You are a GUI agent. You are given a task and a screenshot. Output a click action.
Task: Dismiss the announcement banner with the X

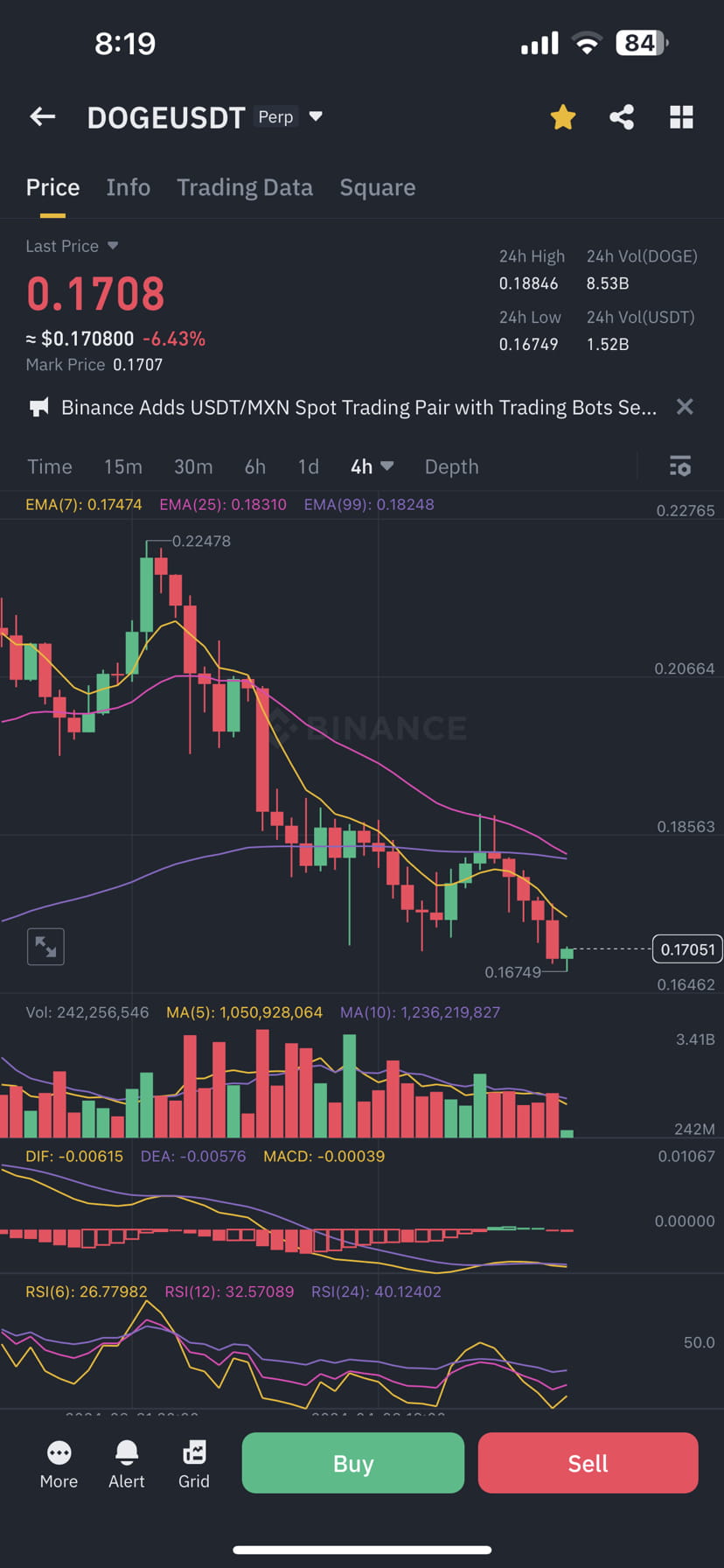tap(685, 407)
